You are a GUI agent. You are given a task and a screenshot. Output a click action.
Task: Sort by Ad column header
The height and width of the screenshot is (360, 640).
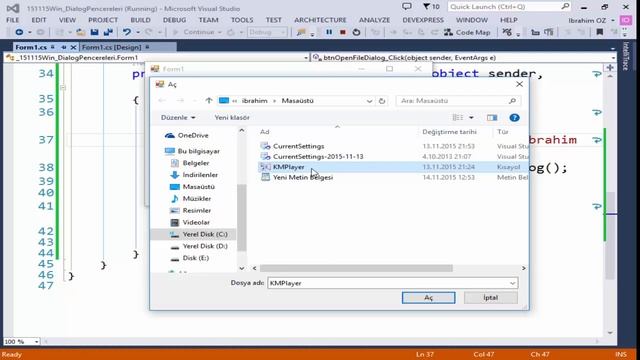coord(265,132)
